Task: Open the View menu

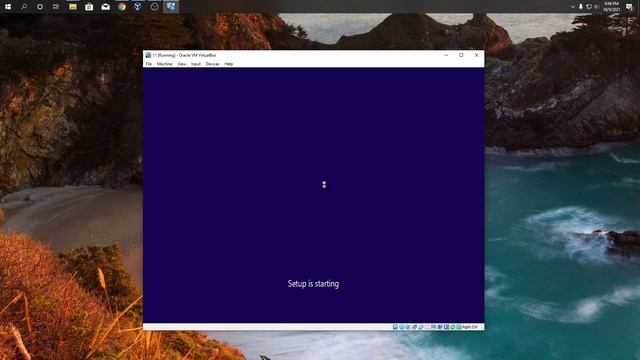Action: (182, 64)
